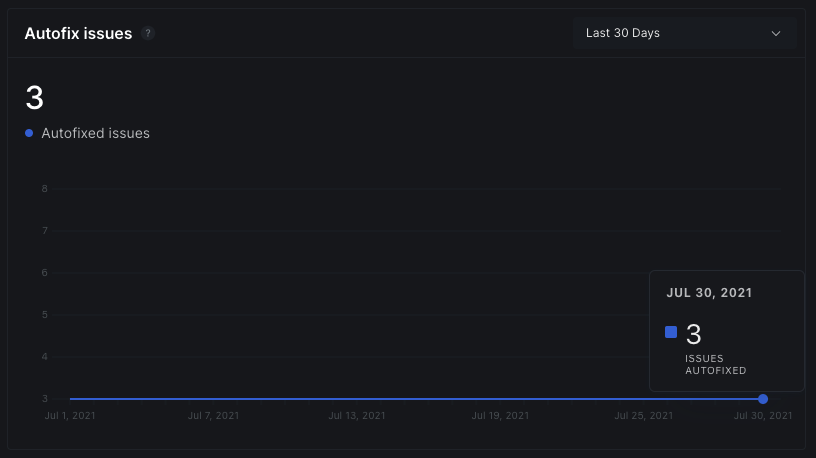Click the Jul 1, 2021 axis label

70,415
